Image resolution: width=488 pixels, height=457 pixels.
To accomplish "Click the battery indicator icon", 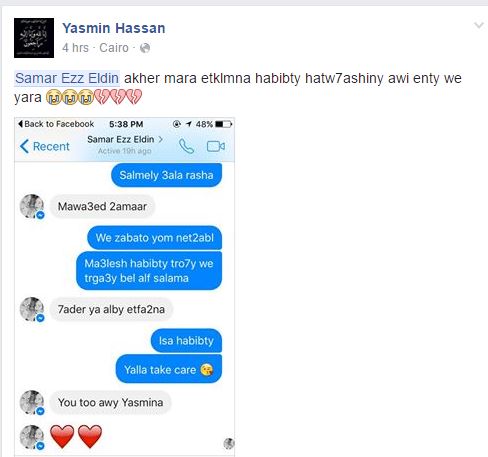I will (x=223, y=124).
